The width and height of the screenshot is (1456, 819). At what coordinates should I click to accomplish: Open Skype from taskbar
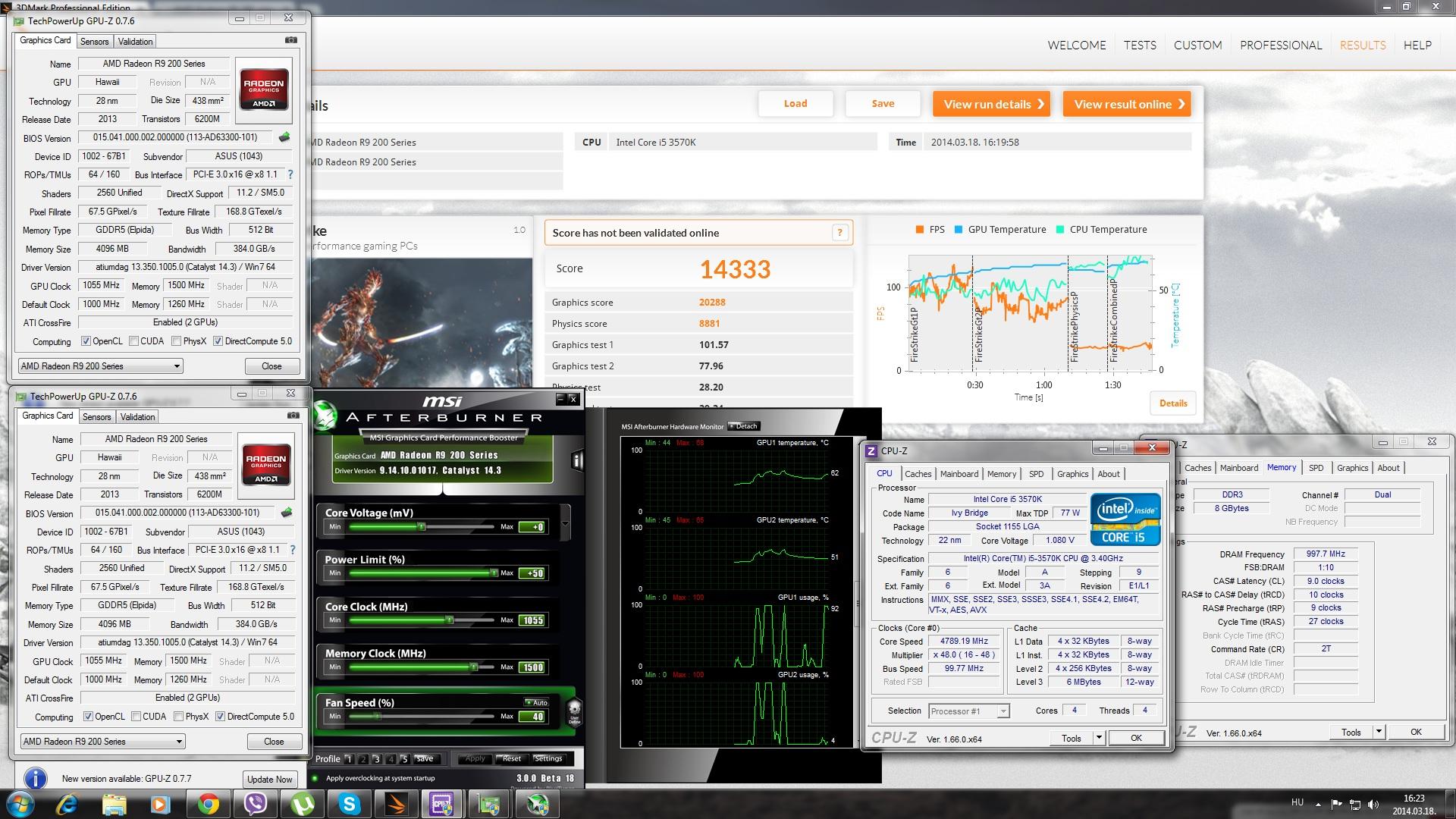[350, 804]
